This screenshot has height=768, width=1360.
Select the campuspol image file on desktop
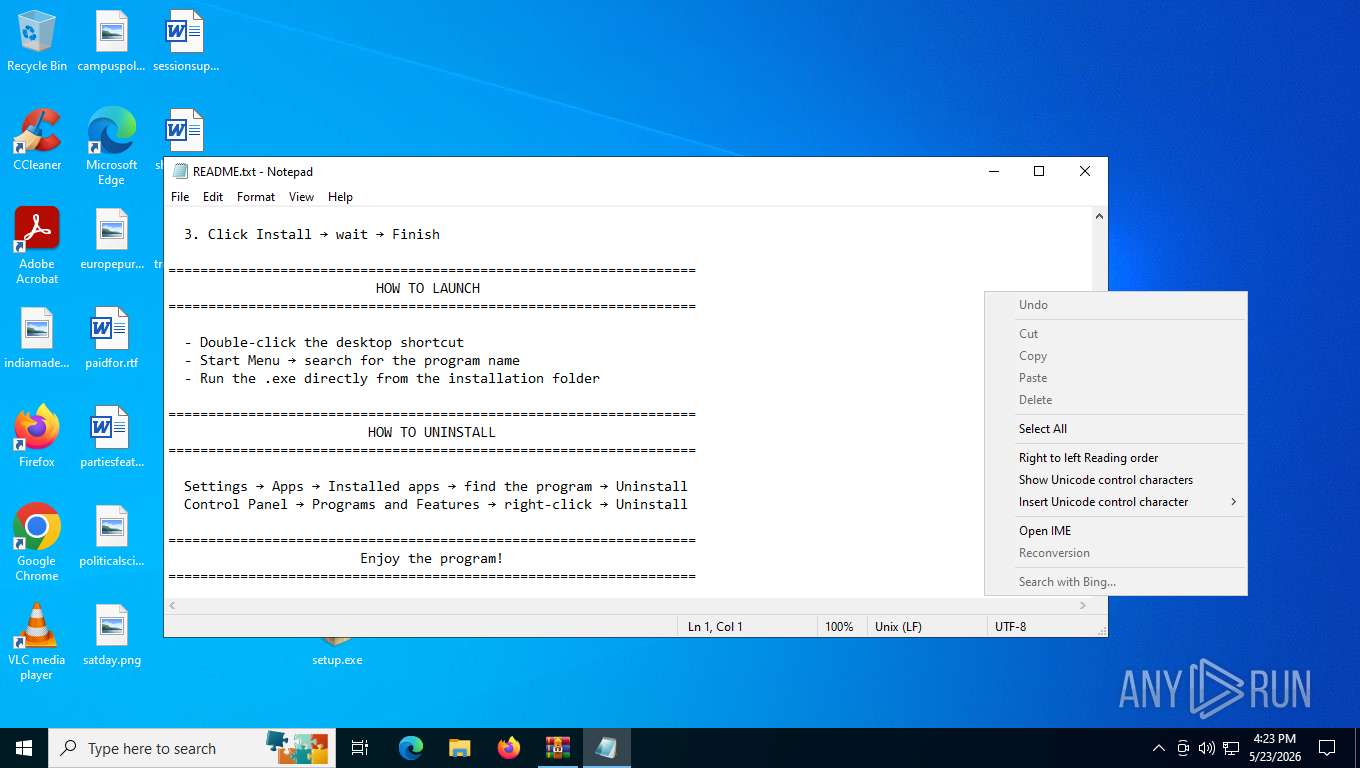(x=111, y=41)
